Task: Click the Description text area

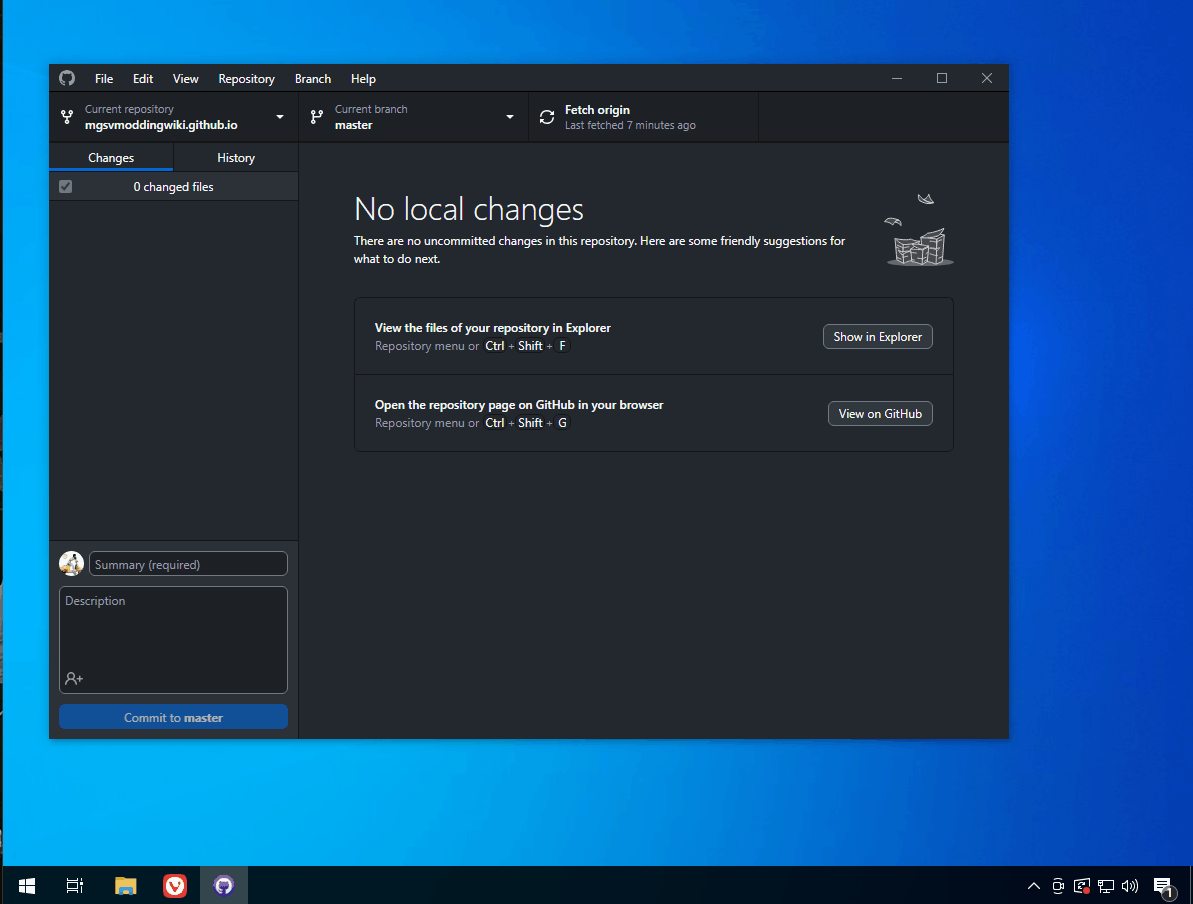Action: coord(173,639)
